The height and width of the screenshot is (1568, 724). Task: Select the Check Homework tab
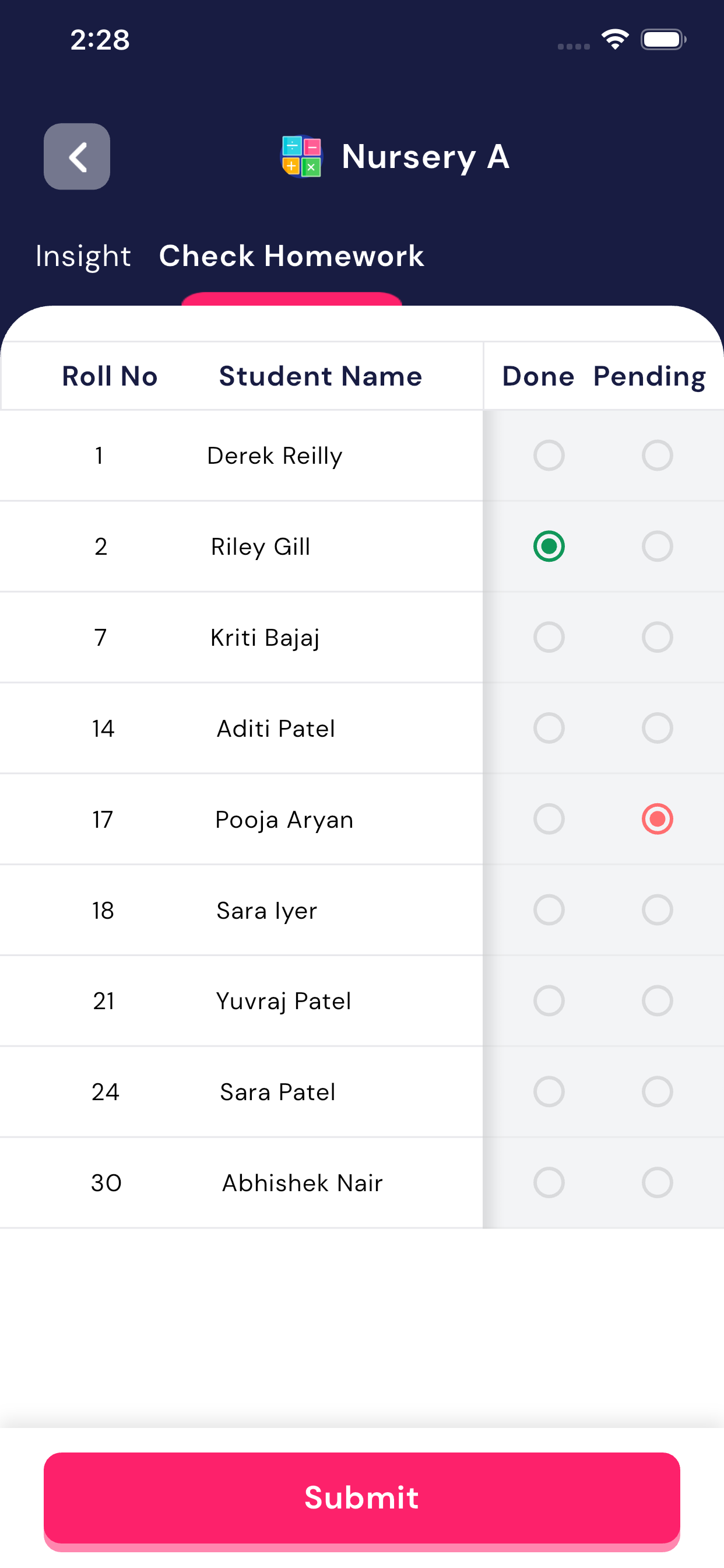tap(291, 256)
